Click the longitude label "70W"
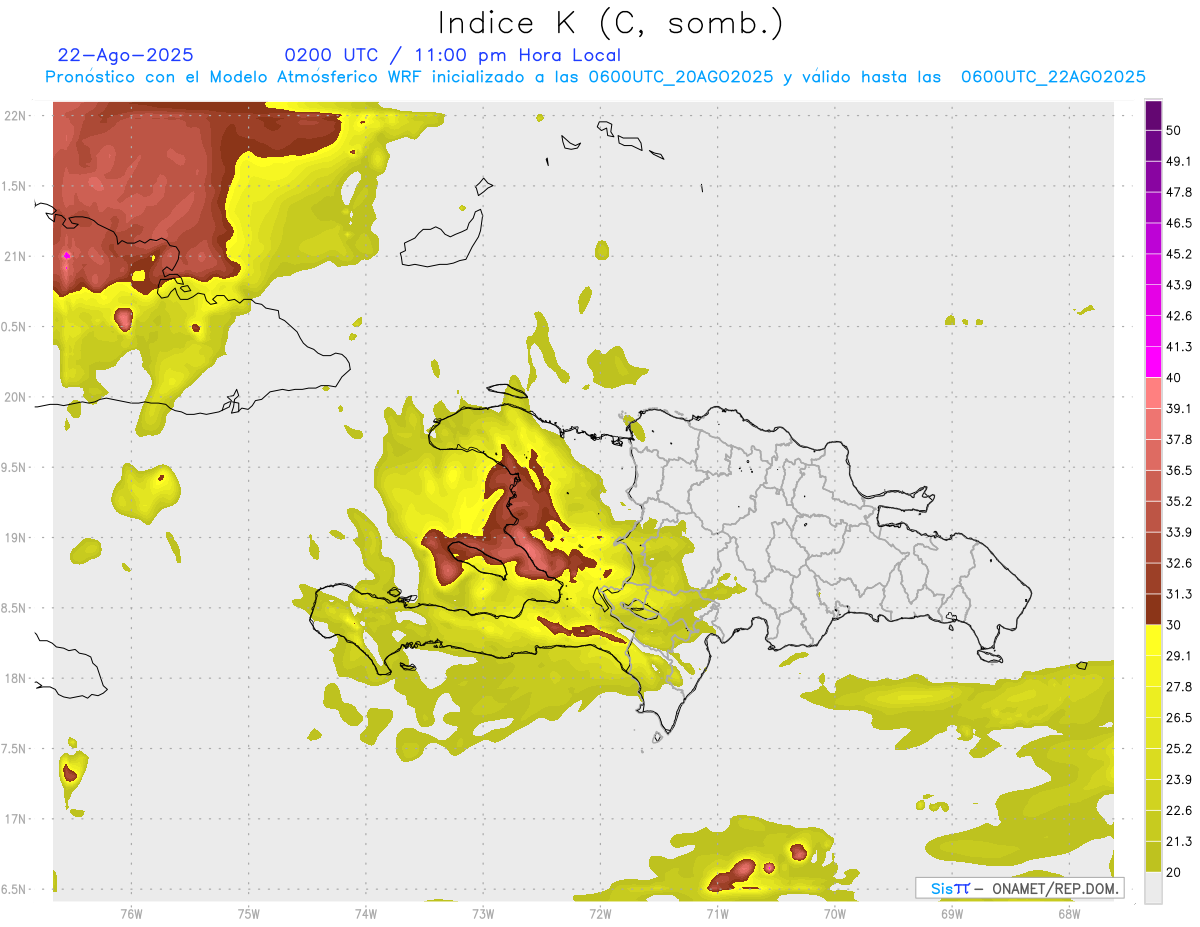 (835, 914)
